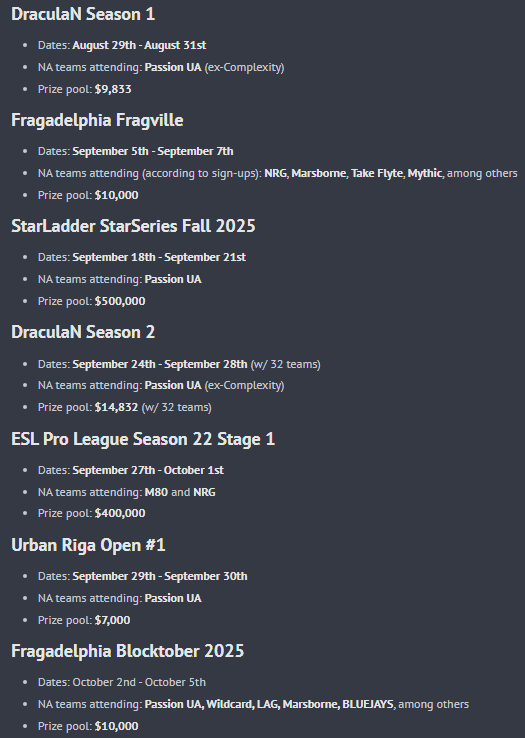Click BLUEJAYS team name
Viewport: 525px width, 738px height.
click(x=368, y=704)
